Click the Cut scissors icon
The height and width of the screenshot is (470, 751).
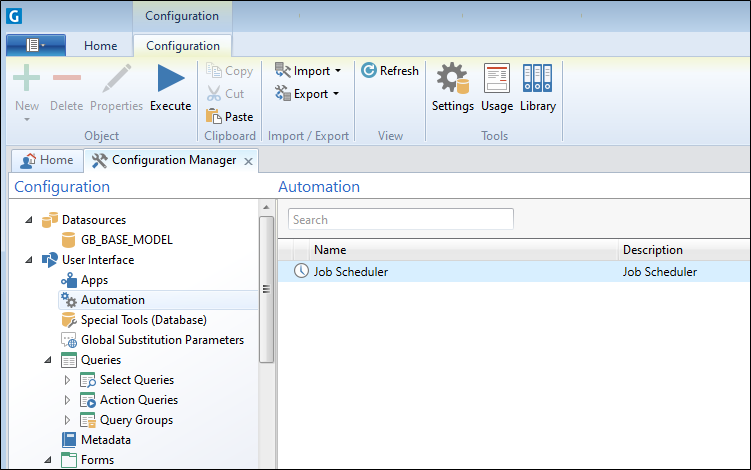(x=214, y=93)
